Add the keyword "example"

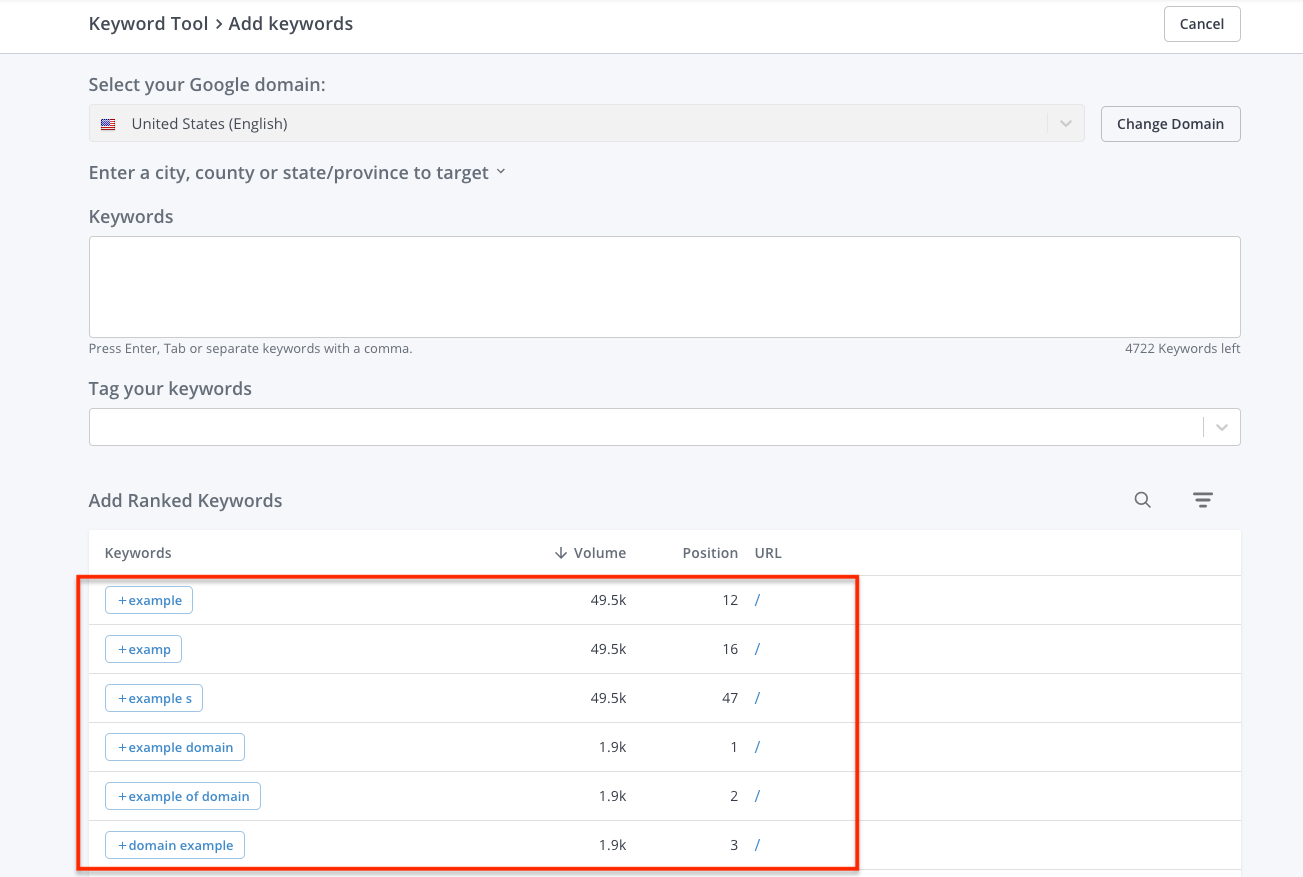coord(149,600)
